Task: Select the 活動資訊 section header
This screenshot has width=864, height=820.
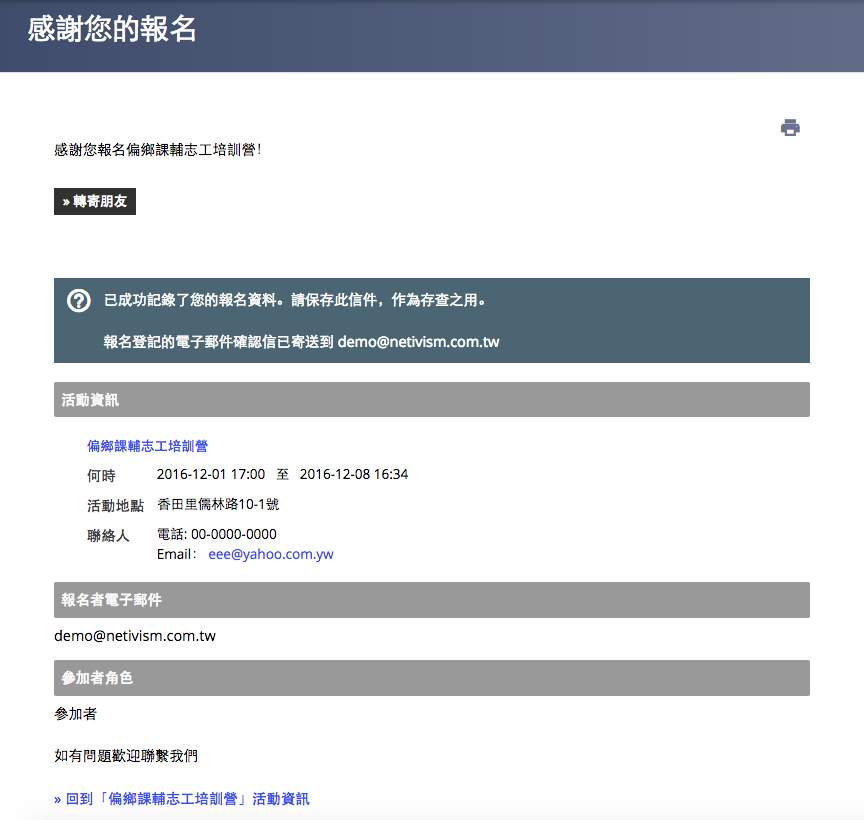Action: click(x=431, y=400)
